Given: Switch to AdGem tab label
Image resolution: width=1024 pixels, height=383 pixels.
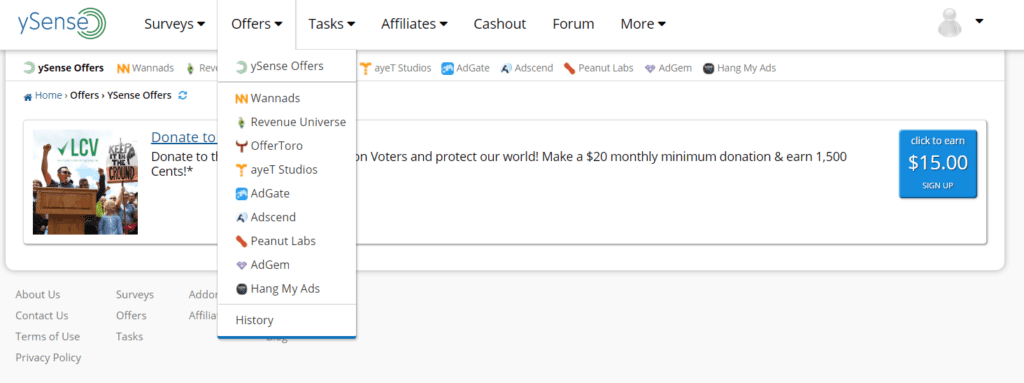Looking at the screenshot, I should (x=675, y=68).
